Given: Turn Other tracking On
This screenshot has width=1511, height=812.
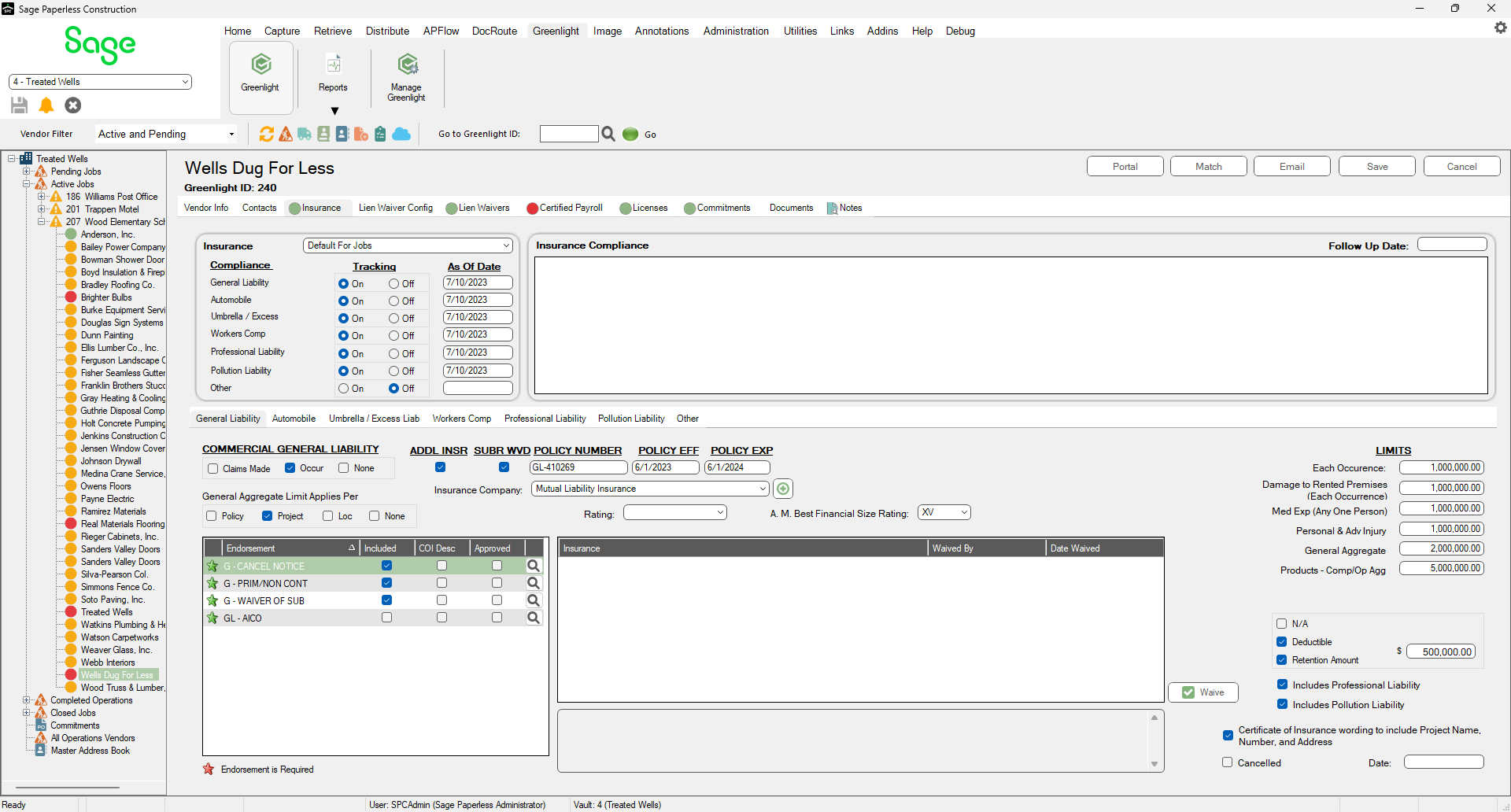Looking at the screenshot, I should tap(343, 389).
